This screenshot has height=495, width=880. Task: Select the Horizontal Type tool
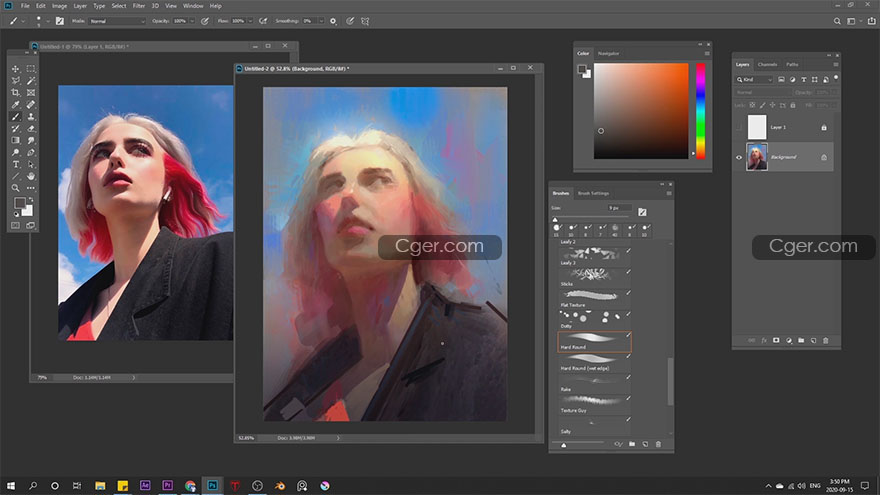coord(16,164)
